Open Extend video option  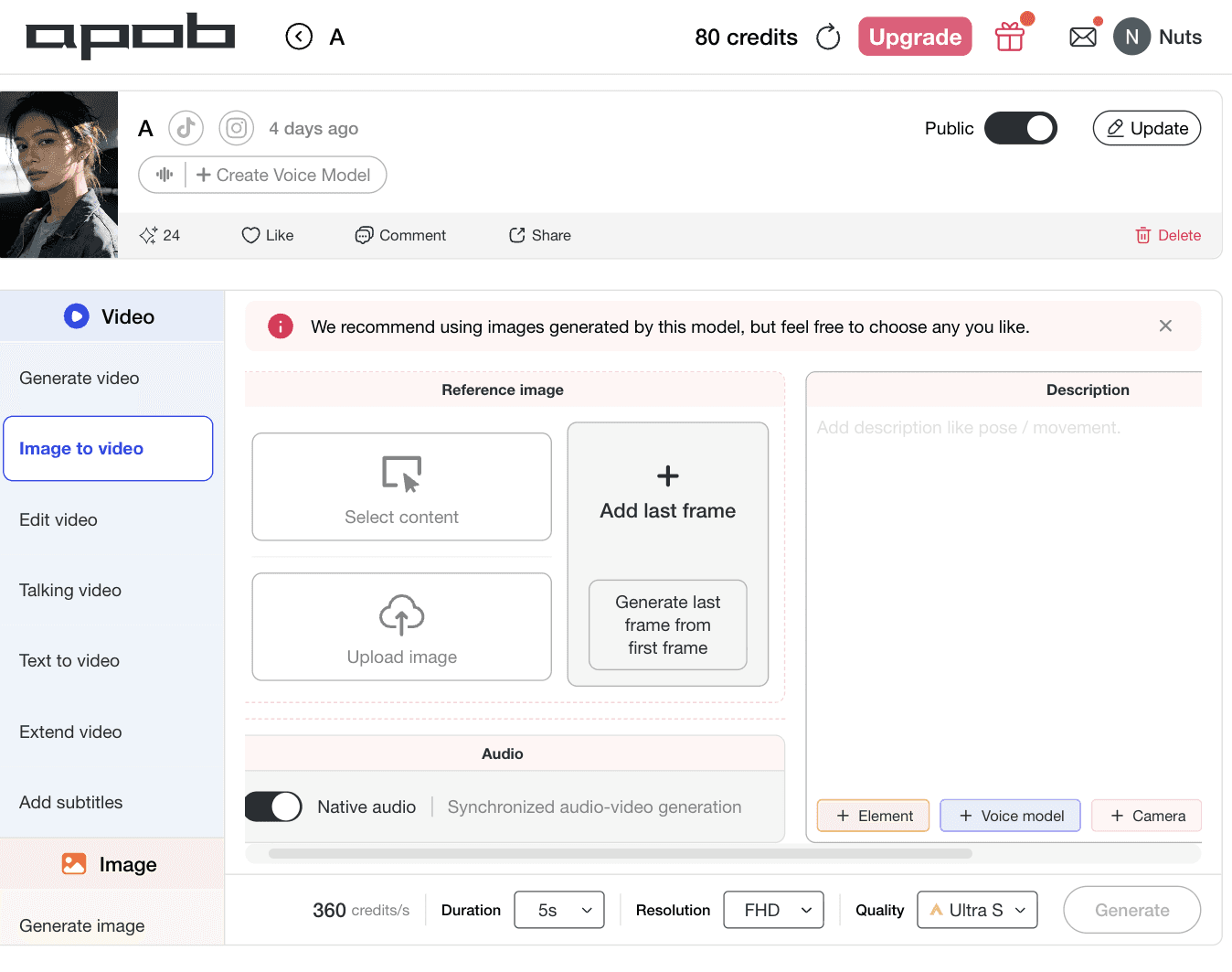coord(108,732)
